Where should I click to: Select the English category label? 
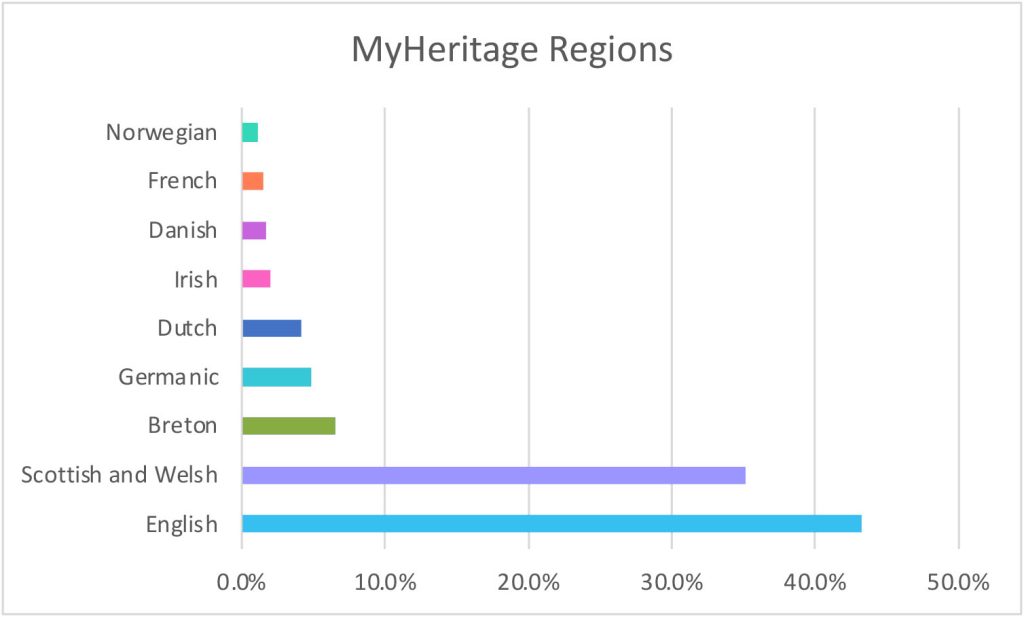[x=181, y=523]
